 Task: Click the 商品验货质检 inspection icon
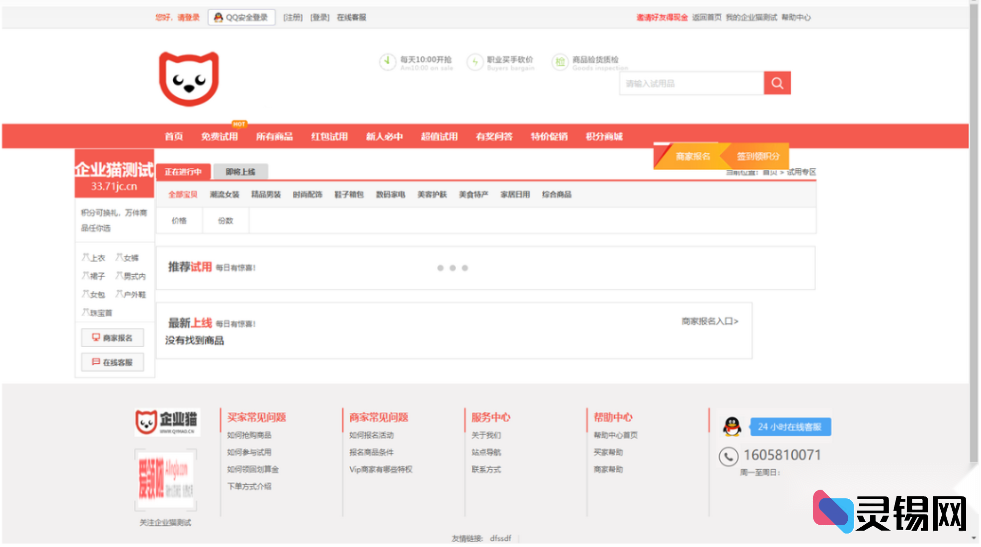click(559, 61)
